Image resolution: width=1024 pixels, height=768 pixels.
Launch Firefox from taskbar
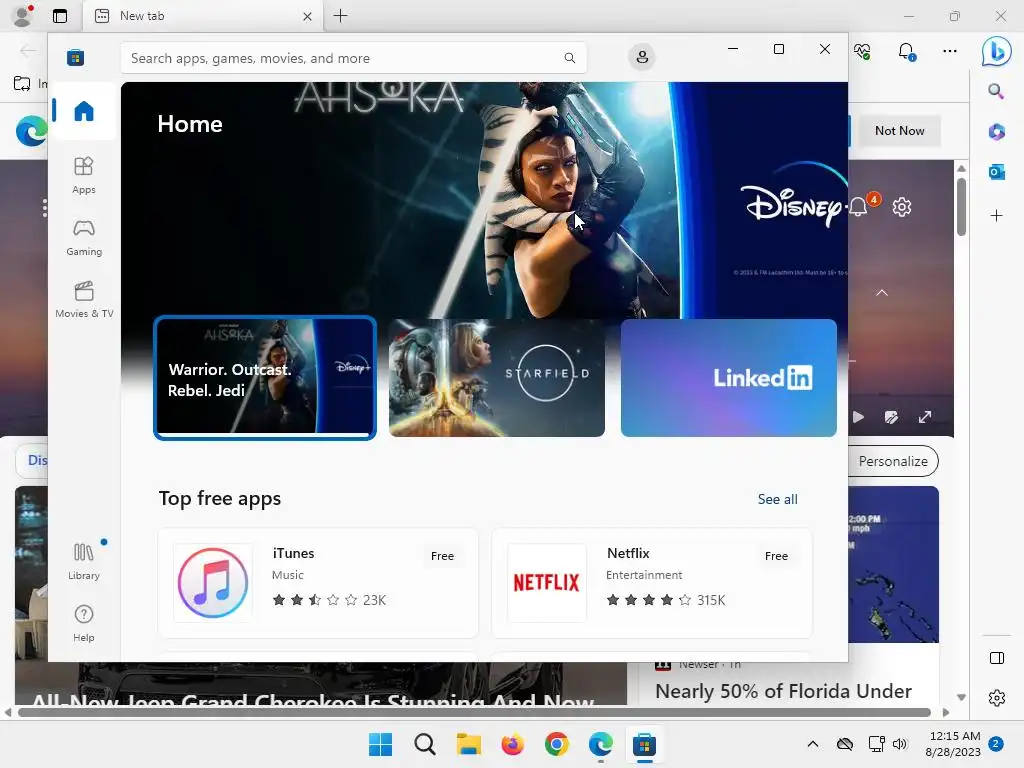coord(513,744)
